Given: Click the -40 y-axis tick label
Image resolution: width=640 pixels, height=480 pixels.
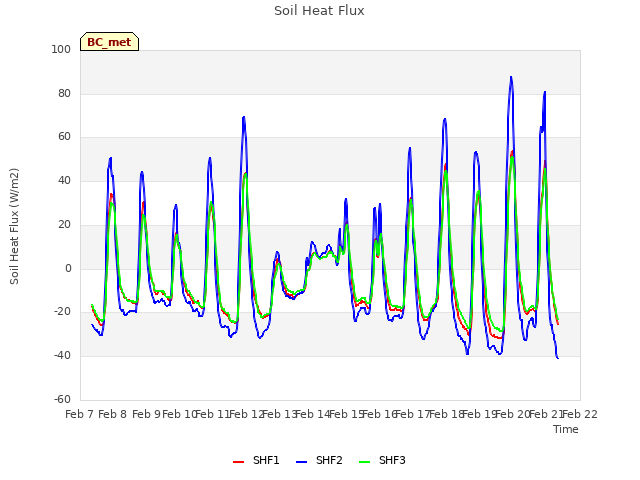Looking at the screenshot, I should (62, 356).
